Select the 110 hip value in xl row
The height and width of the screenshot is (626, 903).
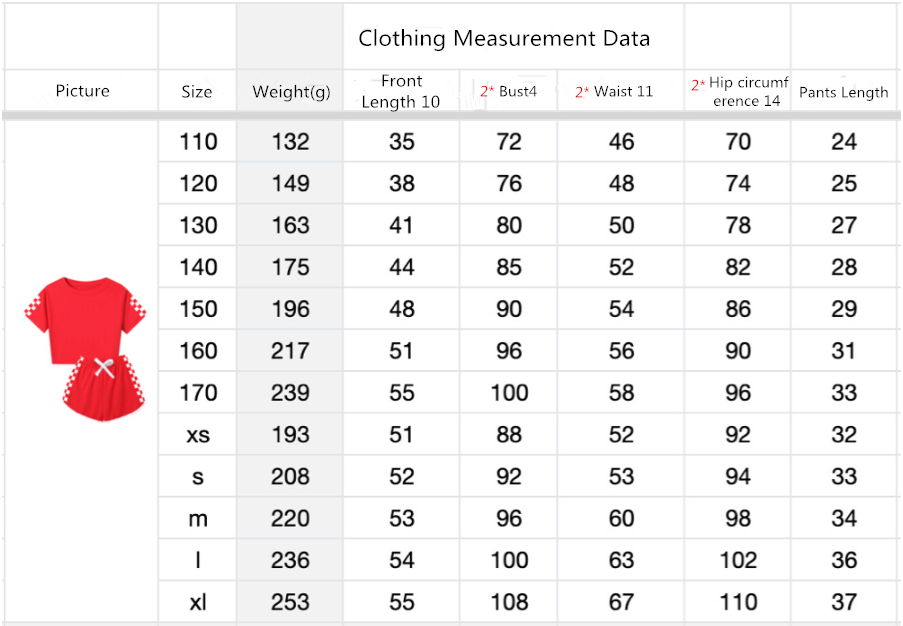click(x=738, y=602)
